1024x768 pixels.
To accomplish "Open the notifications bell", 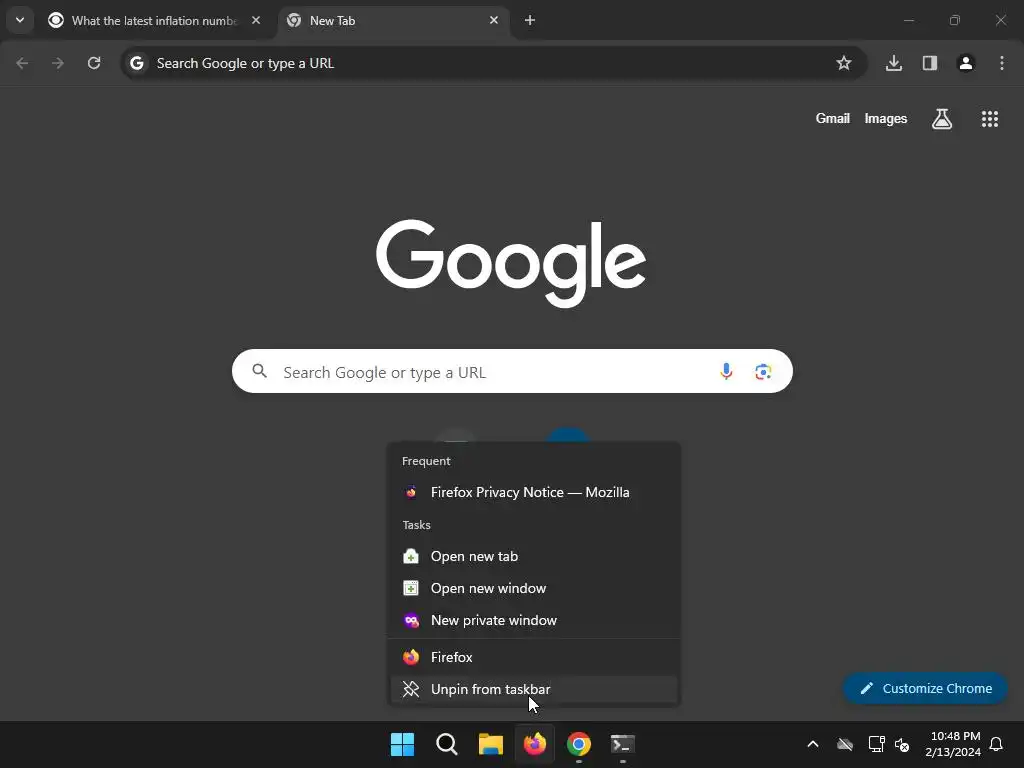I will [x=997, y=744].
